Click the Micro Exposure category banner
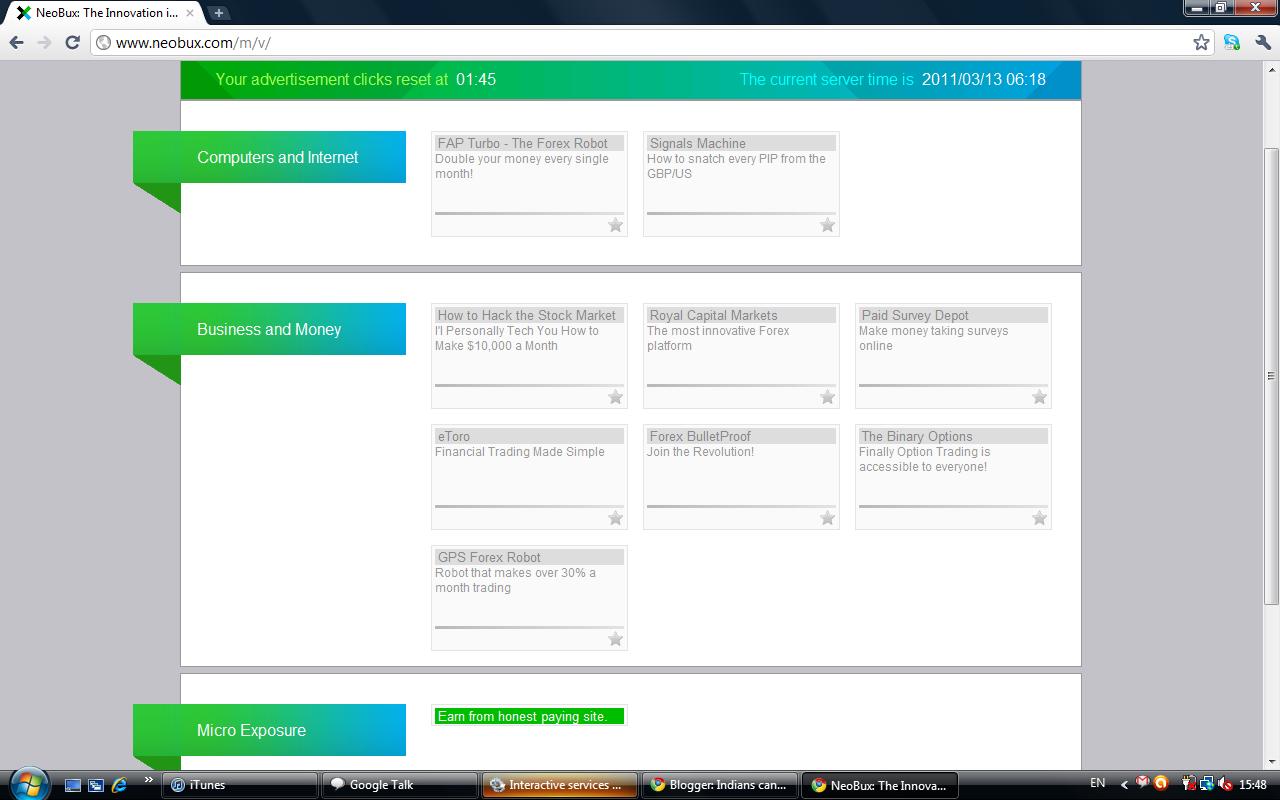This screenshot has height=800, width=1280. pos(269,730)
